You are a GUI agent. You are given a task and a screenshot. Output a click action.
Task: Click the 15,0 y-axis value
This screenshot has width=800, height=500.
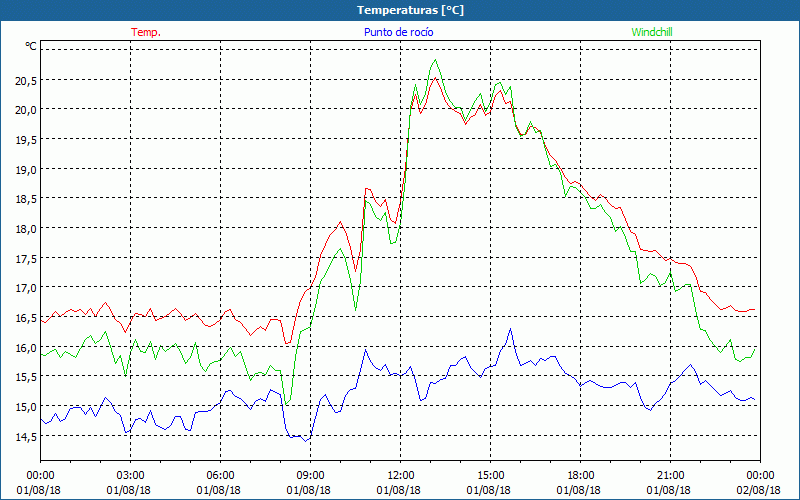(26, 407)
